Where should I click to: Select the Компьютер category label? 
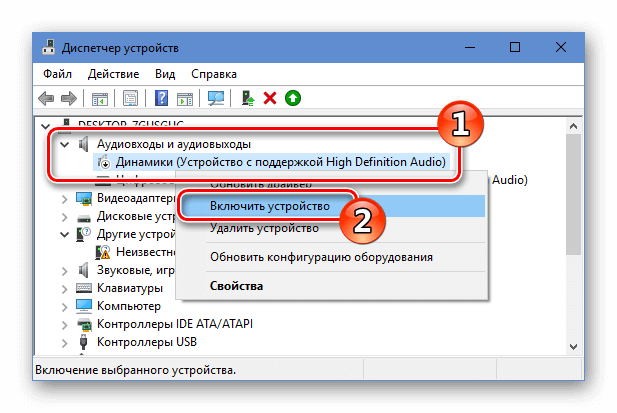point(129,306)
